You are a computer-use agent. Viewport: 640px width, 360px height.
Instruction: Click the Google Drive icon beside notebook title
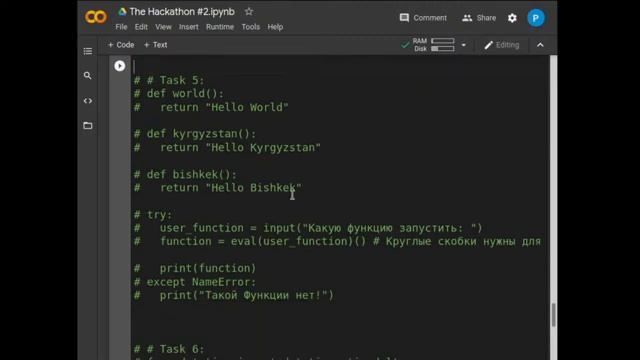(x=122, y=12)
